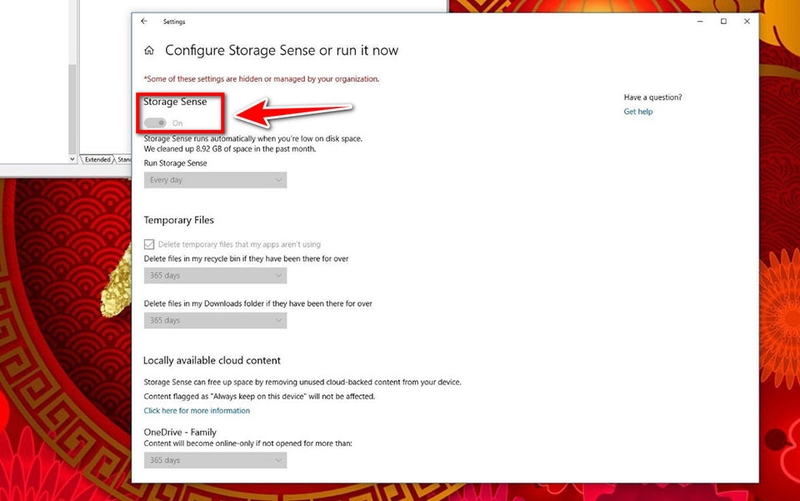Click the Settings window title bar text

[x=174, y=21]
